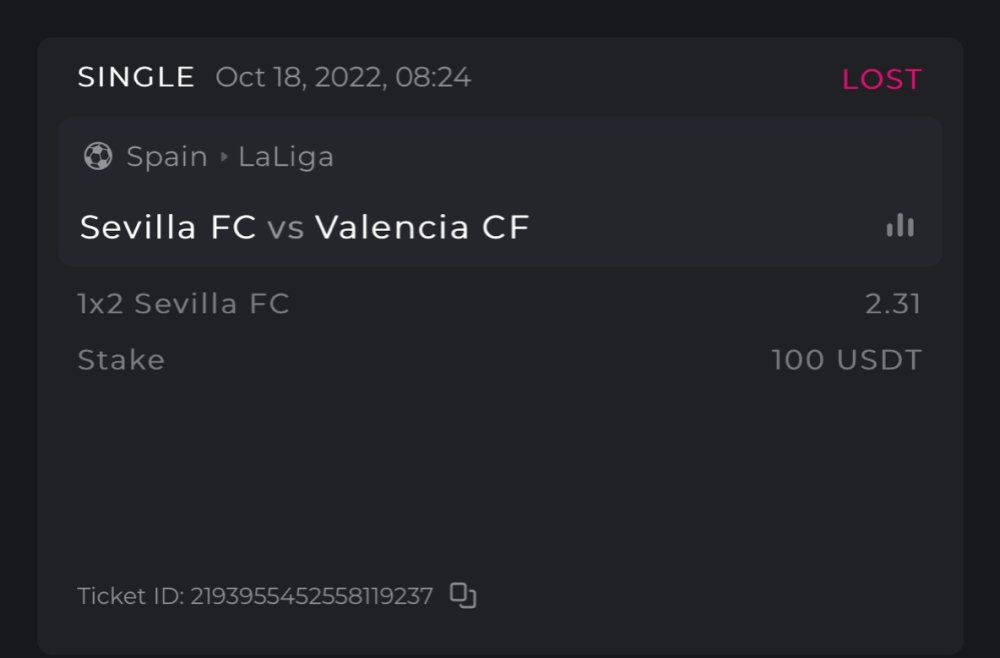This screenshot has width=1000, height=658.
Task: Click the arrow between Spain and LaLiga
Action: coord(223,157)
